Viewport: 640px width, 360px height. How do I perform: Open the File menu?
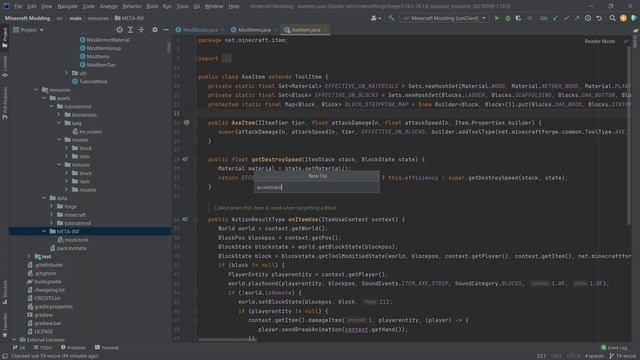pos(18,7)
